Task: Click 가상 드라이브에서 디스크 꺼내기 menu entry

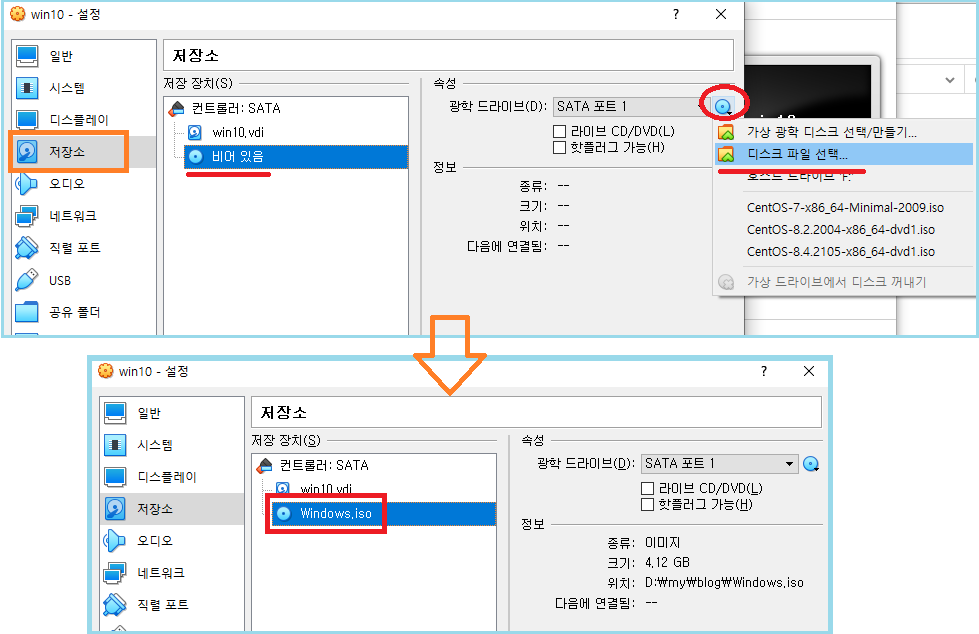Action: point(844,282)
